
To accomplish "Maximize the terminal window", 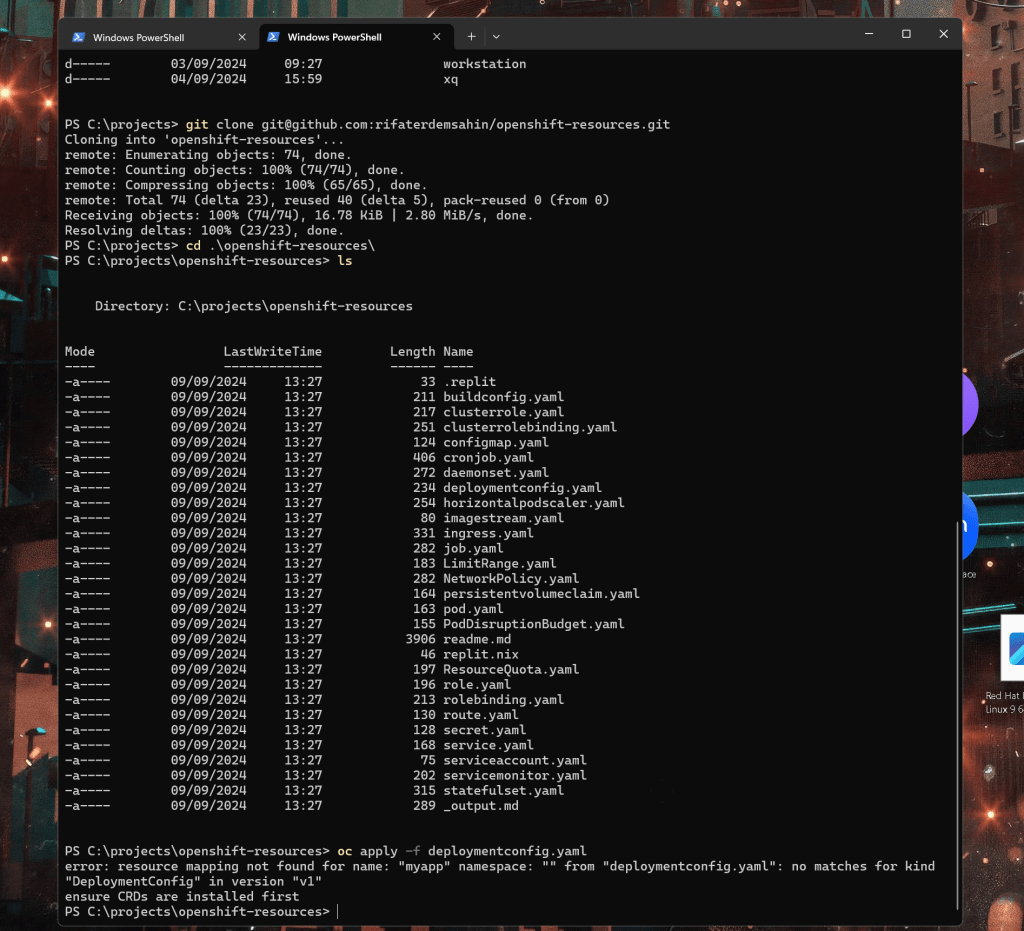I will [906, 34].
